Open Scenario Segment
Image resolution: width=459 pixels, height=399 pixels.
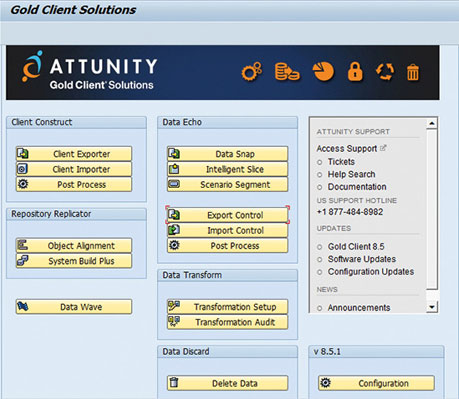coord(227,184)
